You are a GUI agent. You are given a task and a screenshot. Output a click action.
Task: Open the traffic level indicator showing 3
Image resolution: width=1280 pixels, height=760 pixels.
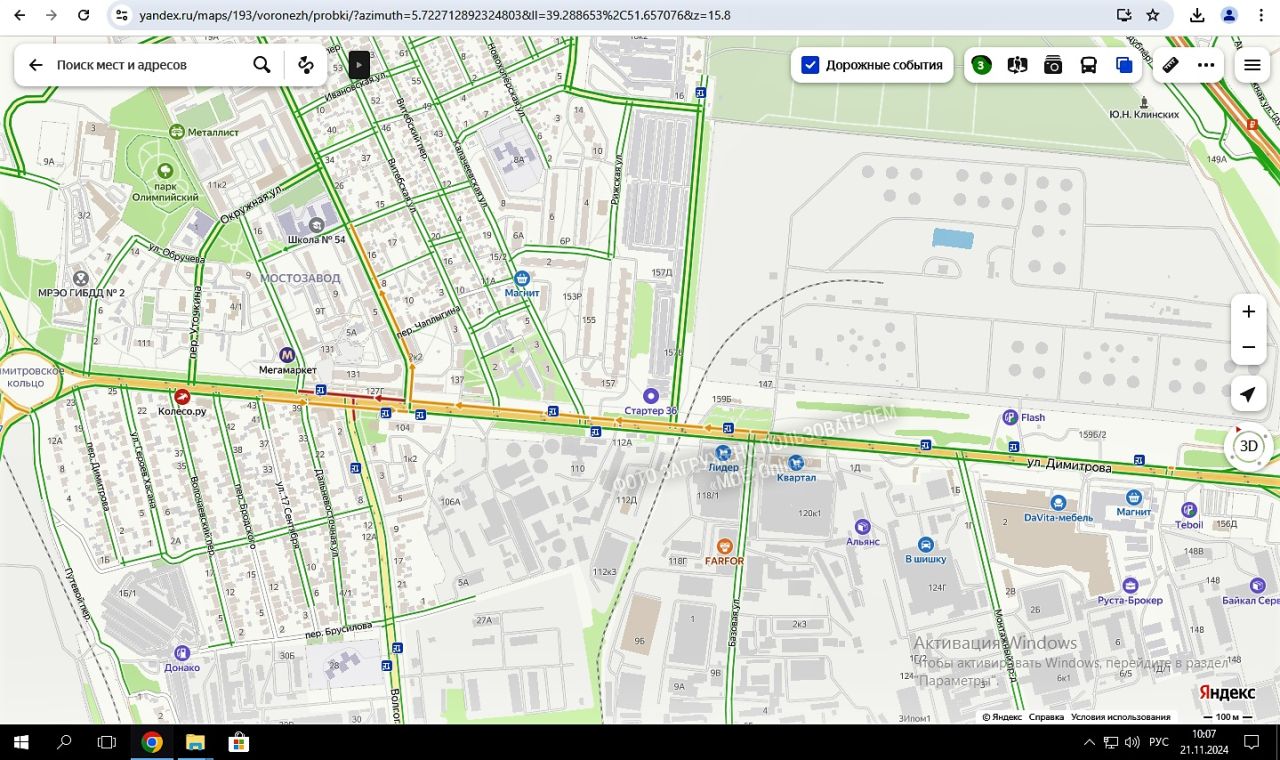[x=981, y=65]
